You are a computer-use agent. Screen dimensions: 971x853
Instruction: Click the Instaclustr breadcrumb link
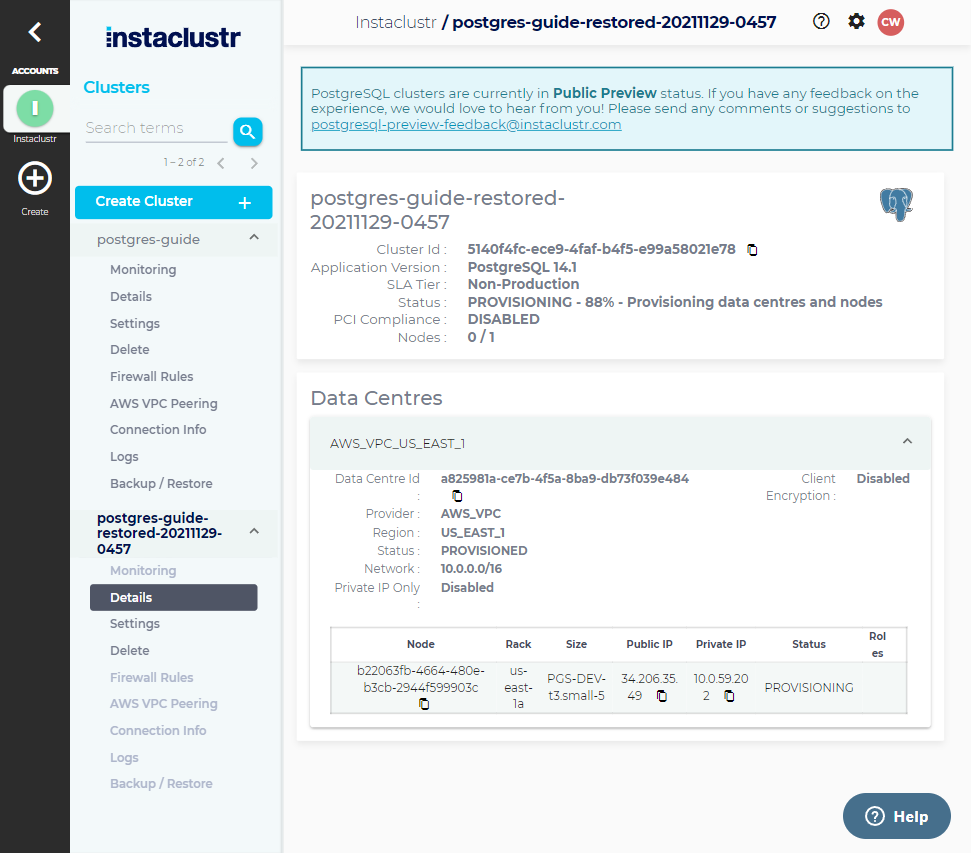coord(396,22)
